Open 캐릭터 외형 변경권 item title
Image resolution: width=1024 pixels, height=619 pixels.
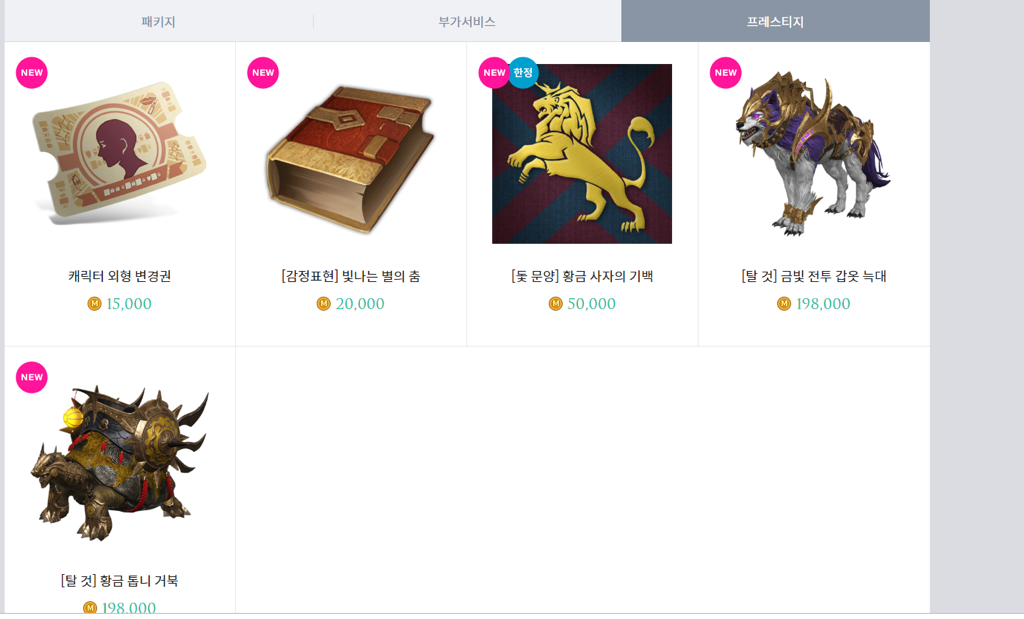tap(120, 276)
